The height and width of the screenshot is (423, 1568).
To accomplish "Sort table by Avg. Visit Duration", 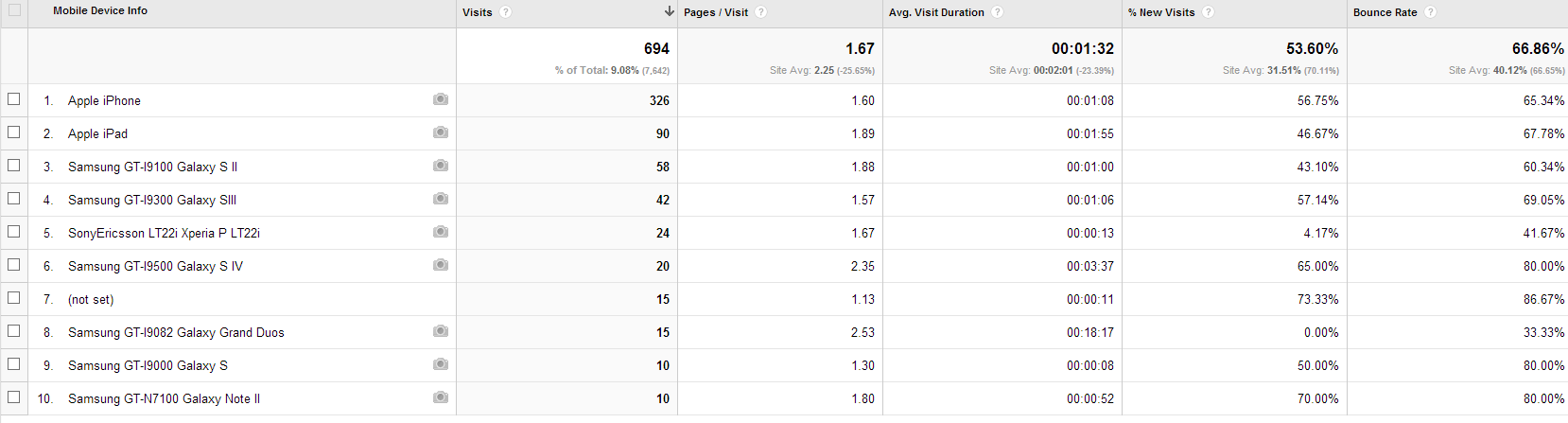I will point(936,12).
